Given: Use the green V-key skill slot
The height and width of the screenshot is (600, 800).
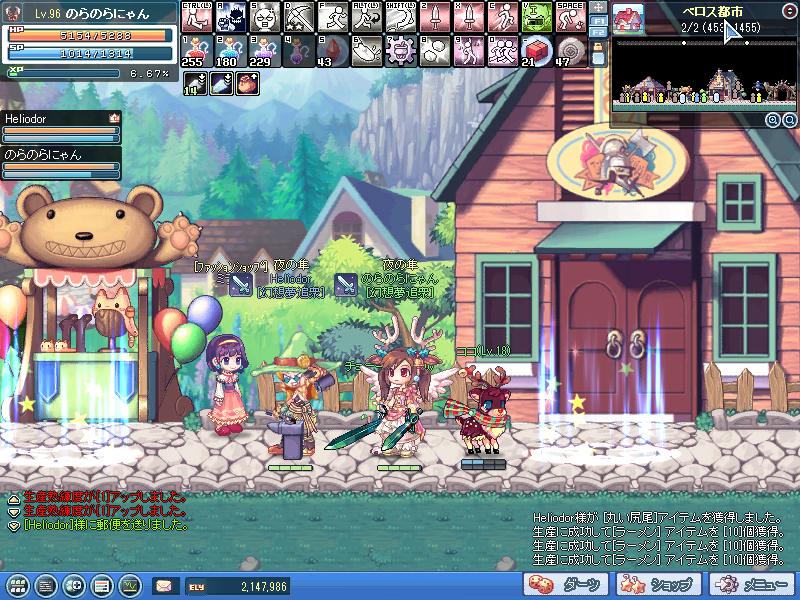Looking at the screenshot, I should click(x=537, y=17).
